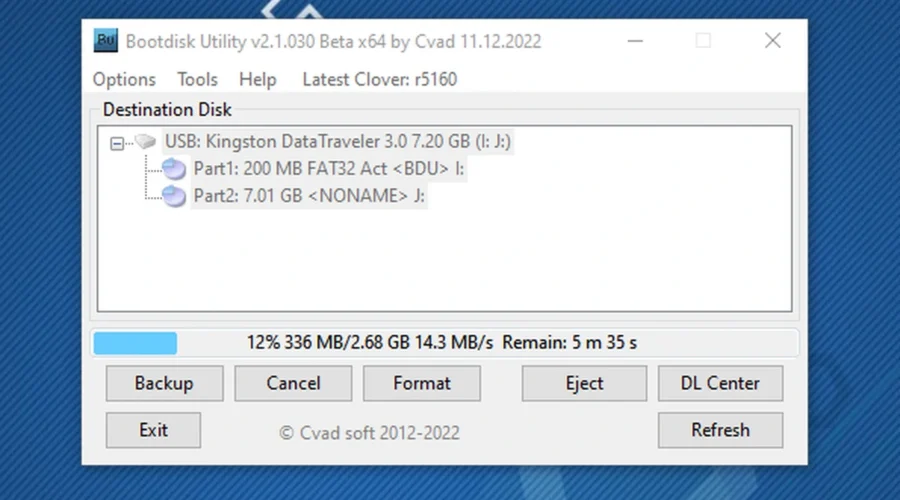Click the Bootdisk Utility app icon in title bar

click(x=106, y=41)
